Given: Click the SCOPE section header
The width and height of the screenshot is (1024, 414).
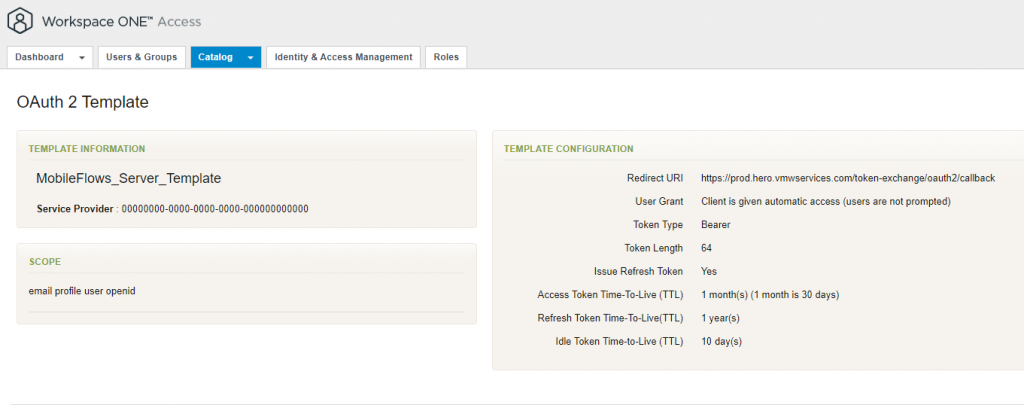Looking at the screenshot, I should tap(45, 261).
